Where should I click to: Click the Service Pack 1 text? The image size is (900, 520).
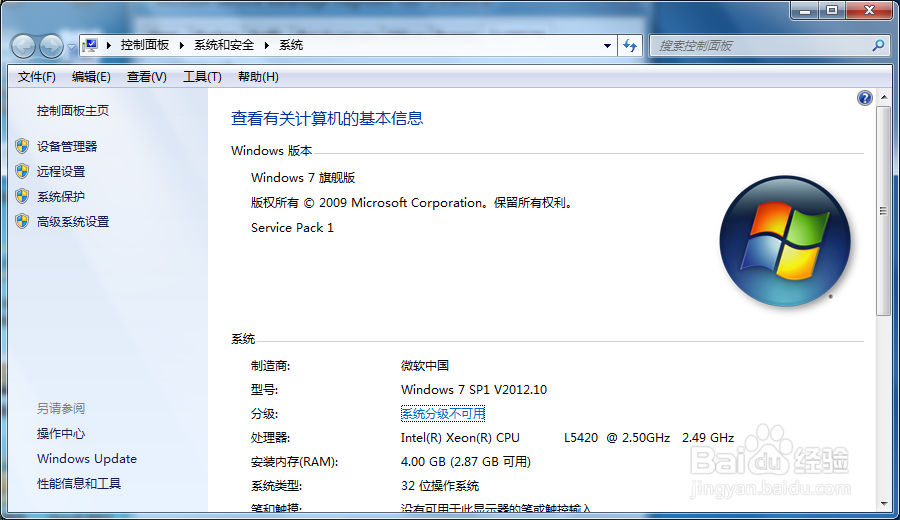click(292, 228)
